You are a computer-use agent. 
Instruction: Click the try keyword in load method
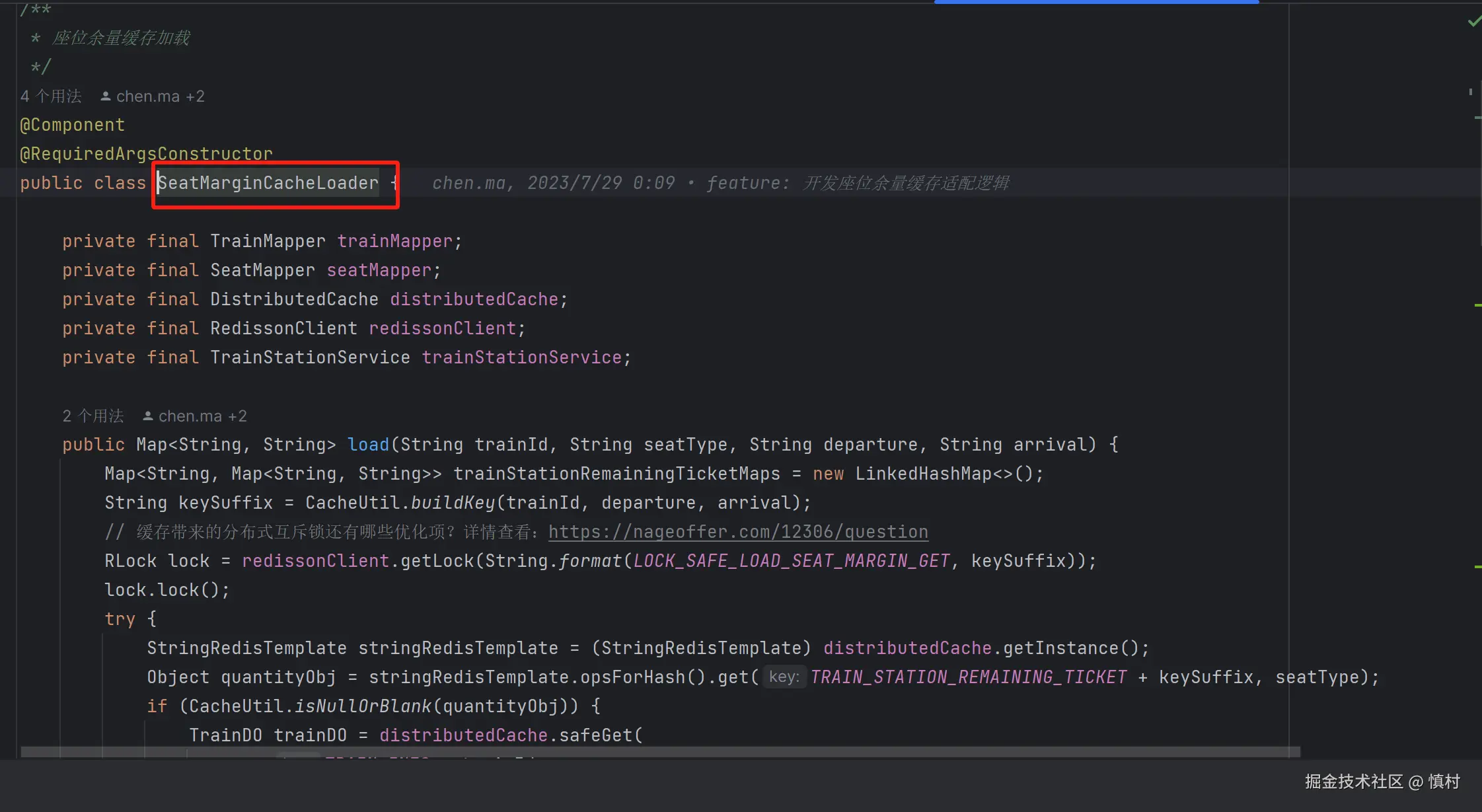[120, 619]
